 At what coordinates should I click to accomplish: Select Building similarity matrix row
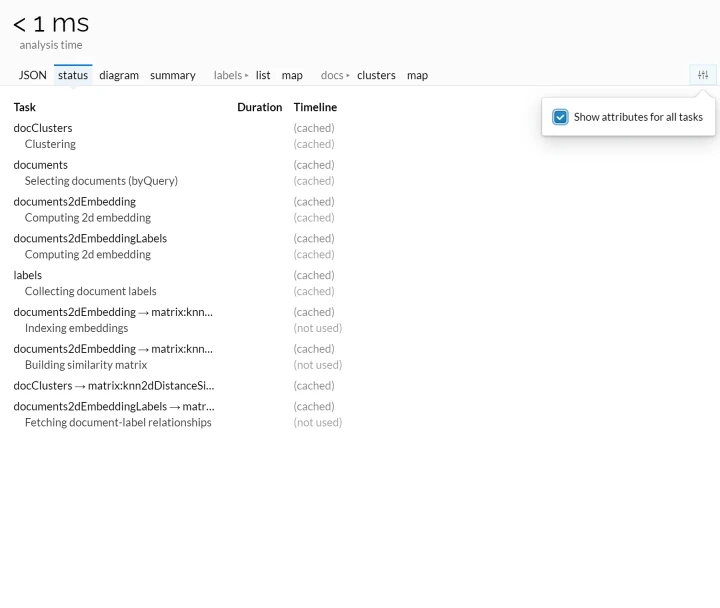[86, 365]
